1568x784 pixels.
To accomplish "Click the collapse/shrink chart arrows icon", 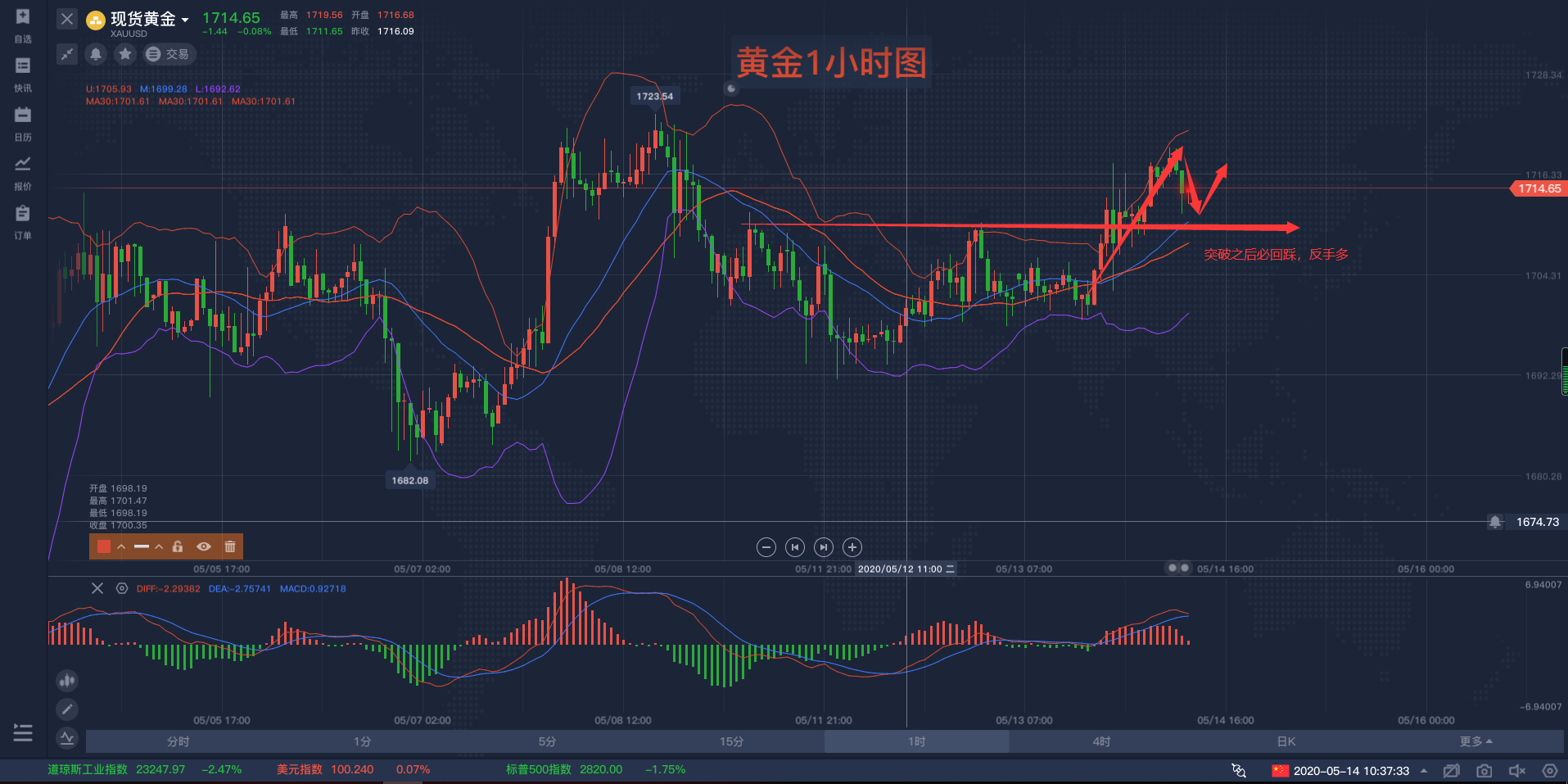I will point(67,54).
